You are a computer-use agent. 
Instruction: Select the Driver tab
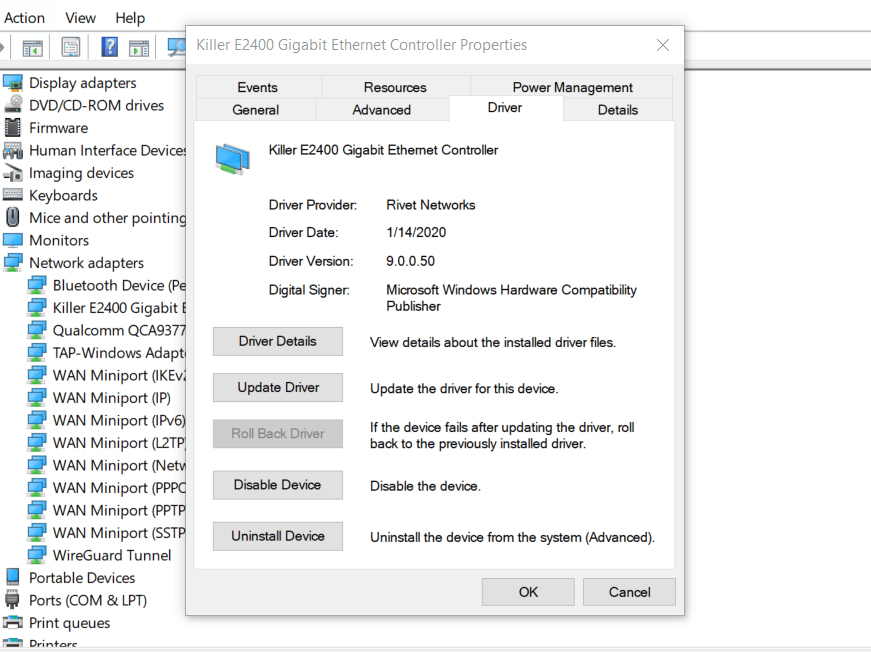click(x=505, y=108)
